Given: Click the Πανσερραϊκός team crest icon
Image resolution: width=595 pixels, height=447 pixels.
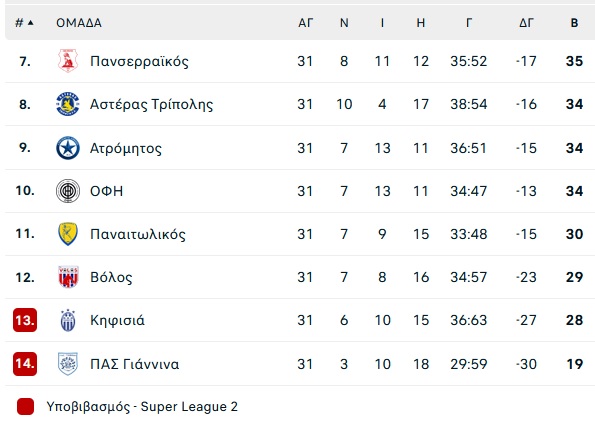Looking at the screenshot, I should point(68,61).
